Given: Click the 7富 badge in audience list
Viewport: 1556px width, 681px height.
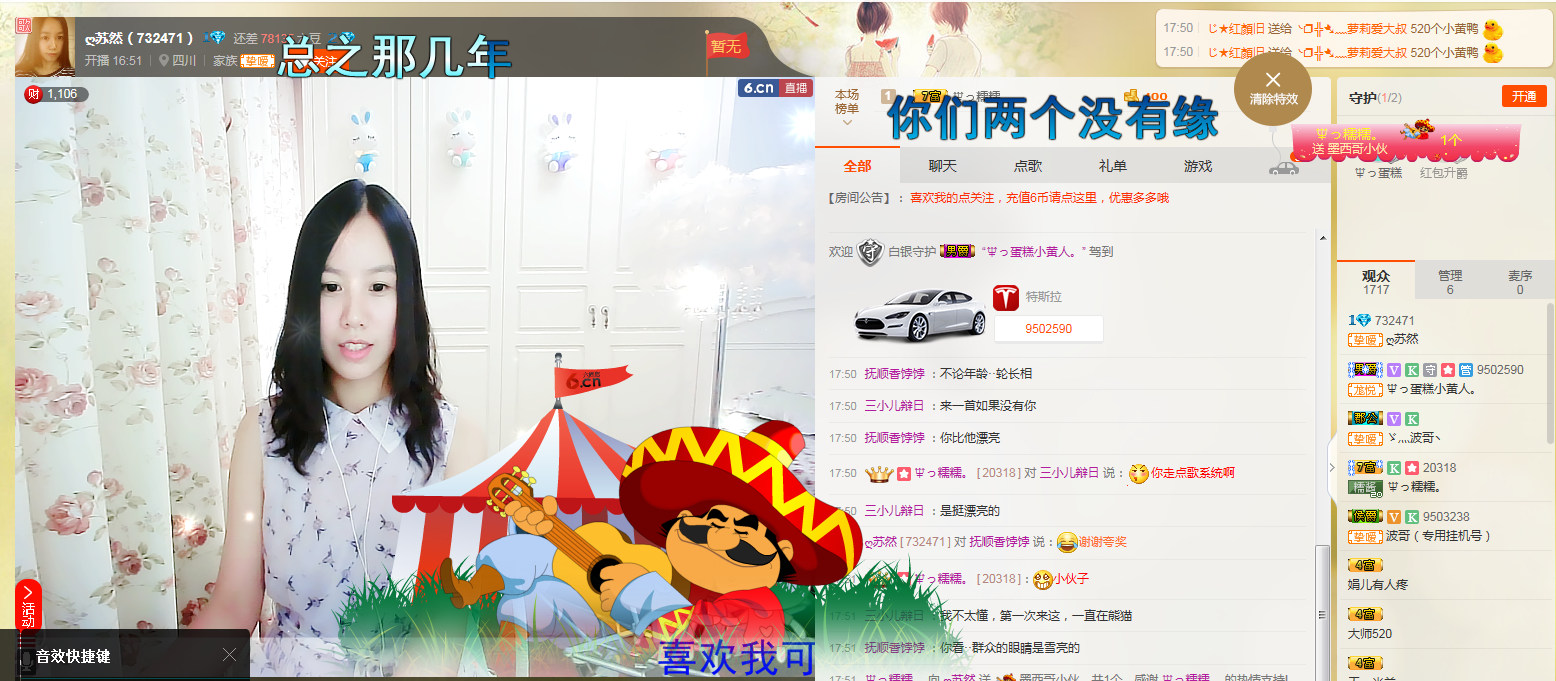Looking at the screenshot, I should (x=1365, y=467).
